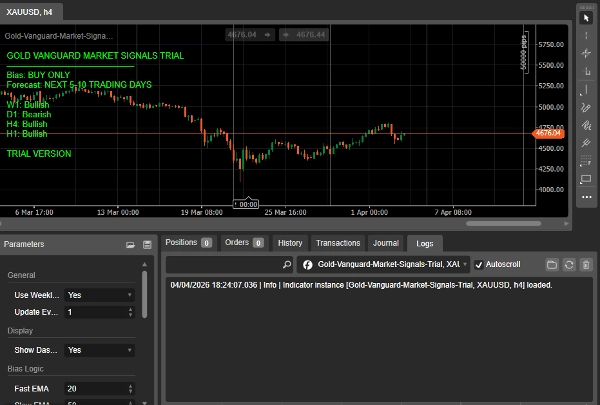Screen dimensions: 600x405
Task: Click the Parameters panel scrollbar thumb
Action: point(144,294)
